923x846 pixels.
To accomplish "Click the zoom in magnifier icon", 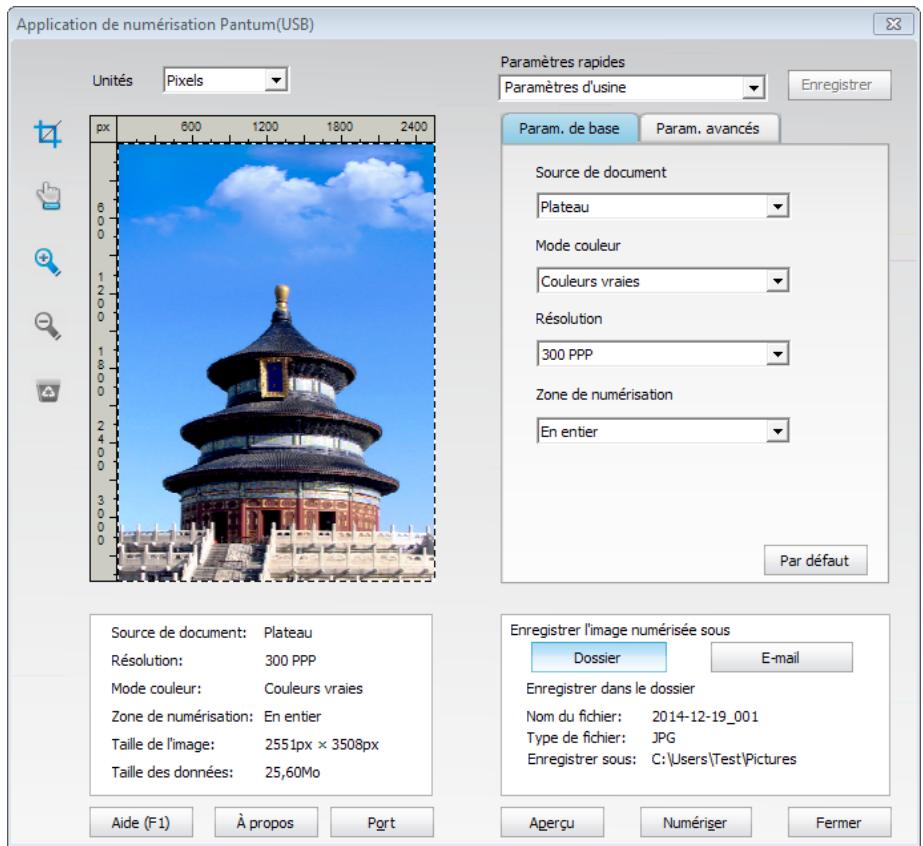I will pyautogui.click(x=48, y=260).
